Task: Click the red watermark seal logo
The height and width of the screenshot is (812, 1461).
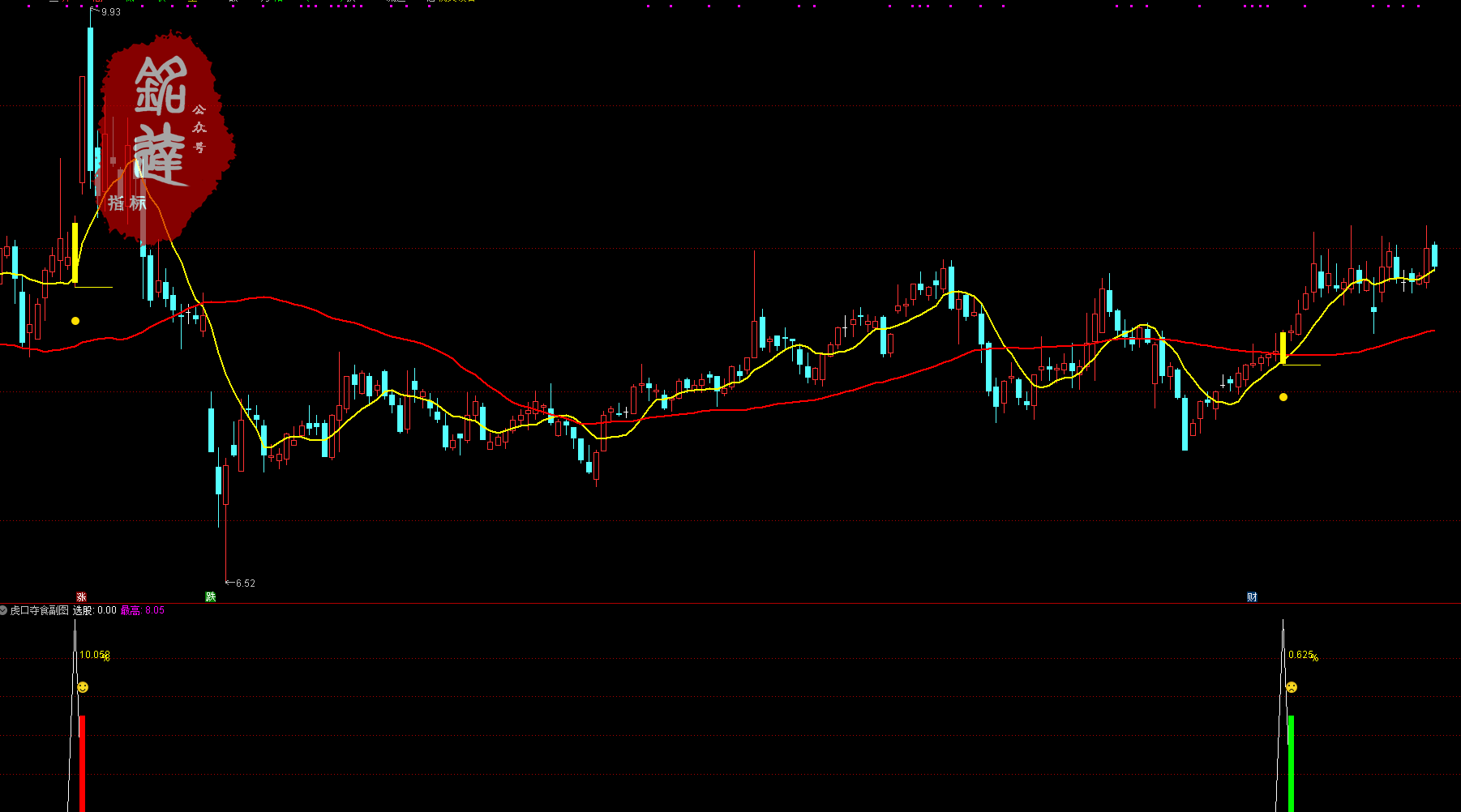Action: (165, 134)
